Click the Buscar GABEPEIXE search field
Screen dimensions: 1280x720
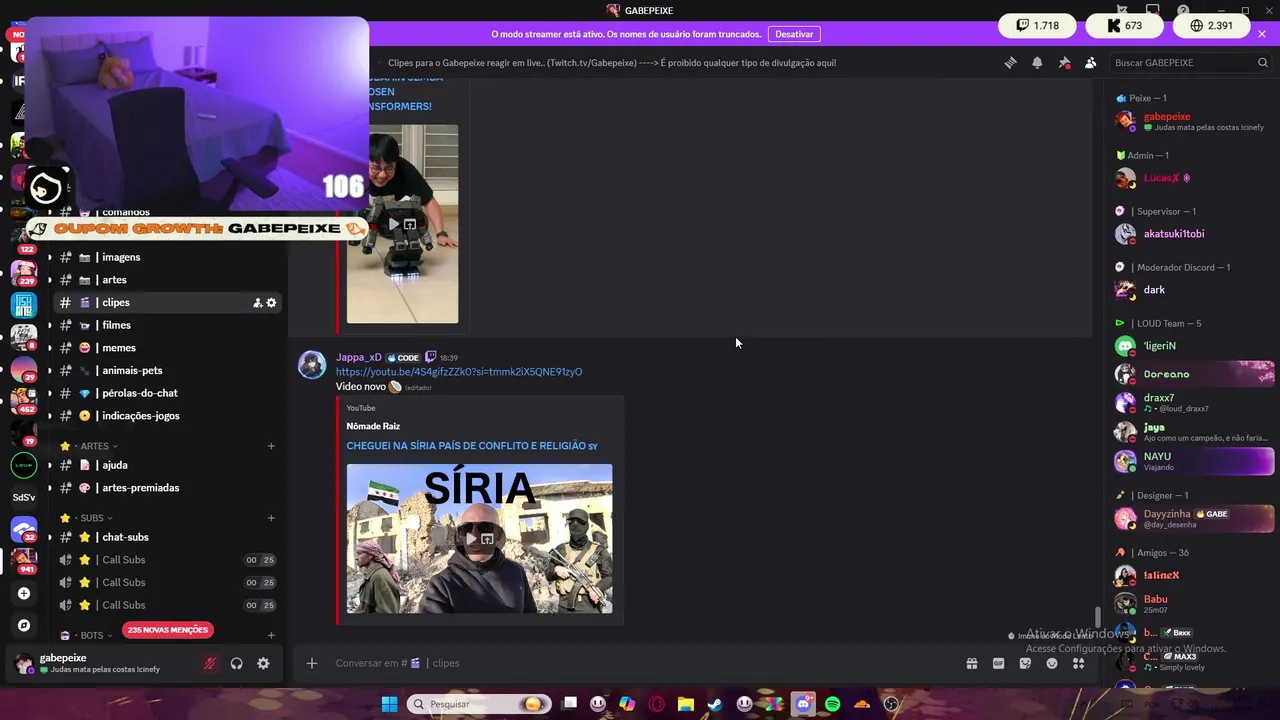tap(1191, 62)
